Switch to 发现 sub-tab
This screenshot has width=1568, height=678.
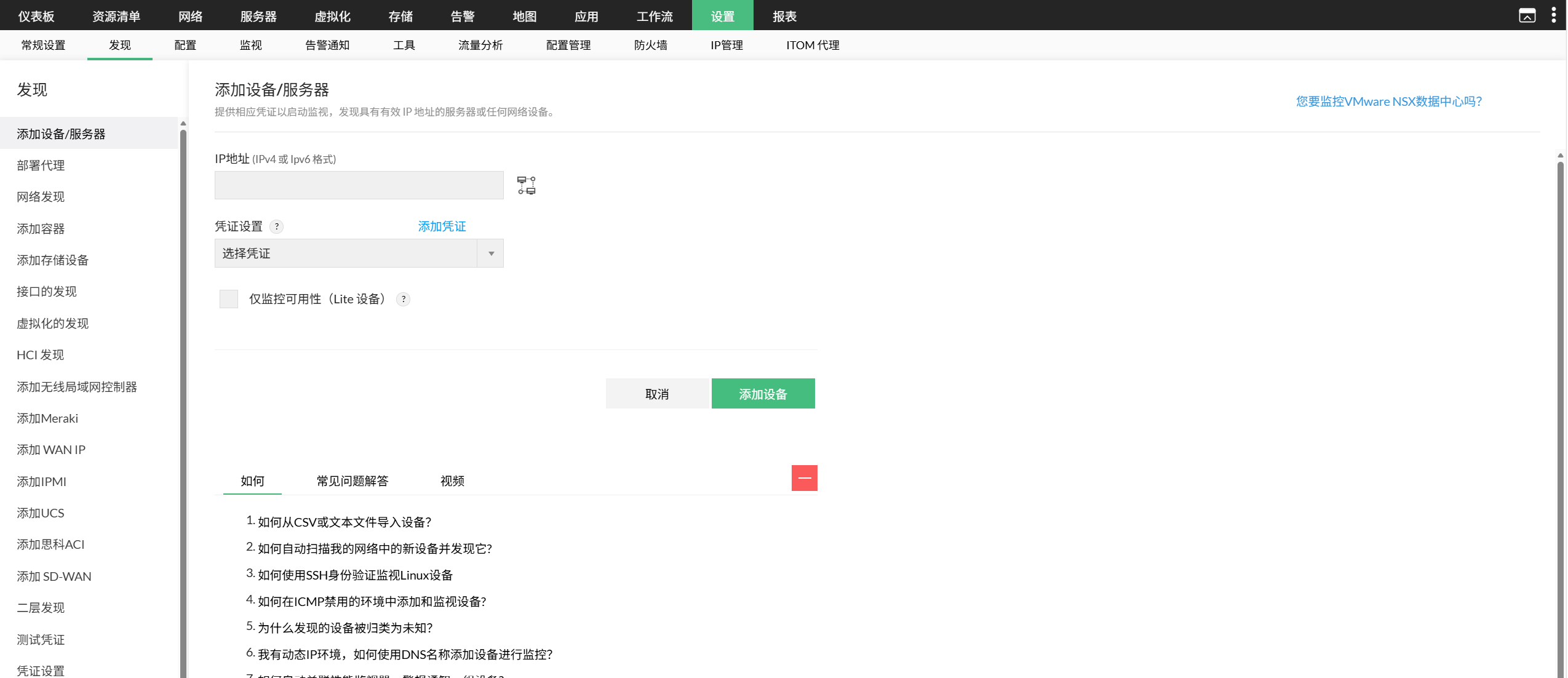pyautogui.click(x=120, y=45)
